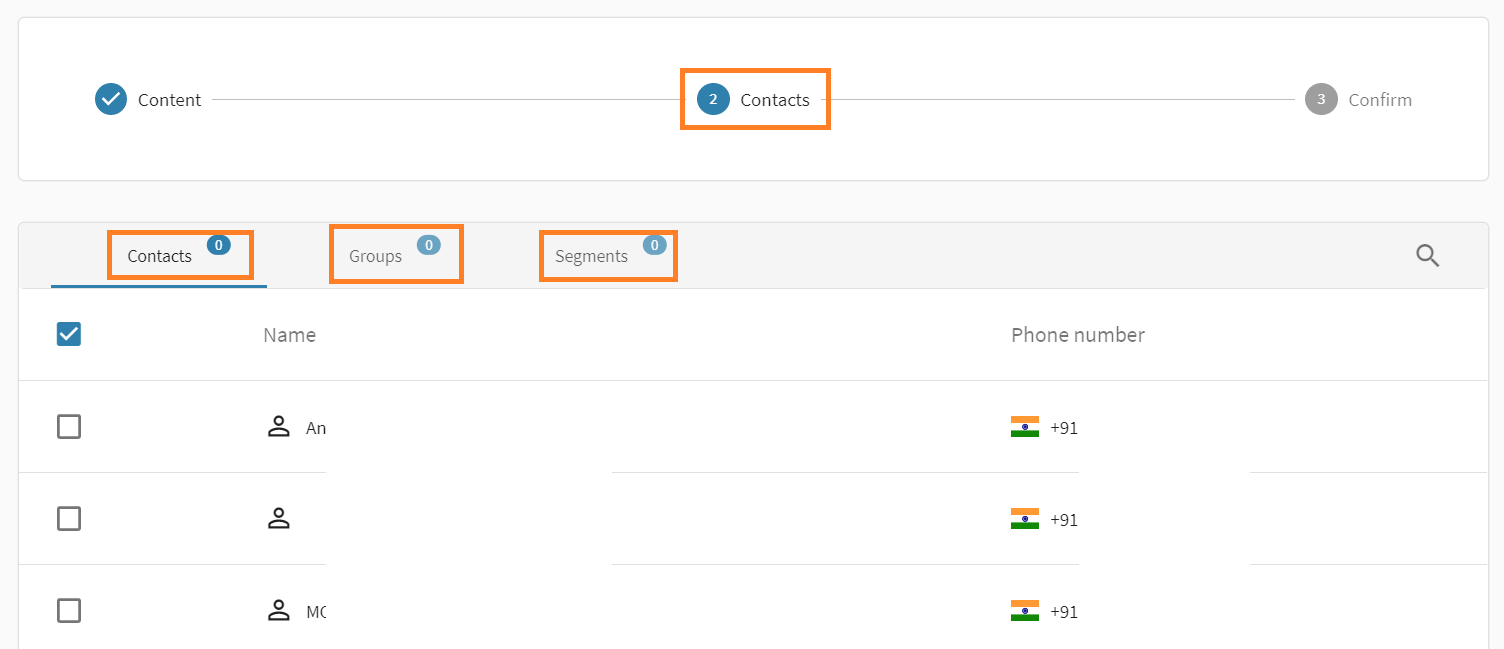Click the India flag in the second row
Viewport: 1504px width, 649px height.
coord(1025,519)
